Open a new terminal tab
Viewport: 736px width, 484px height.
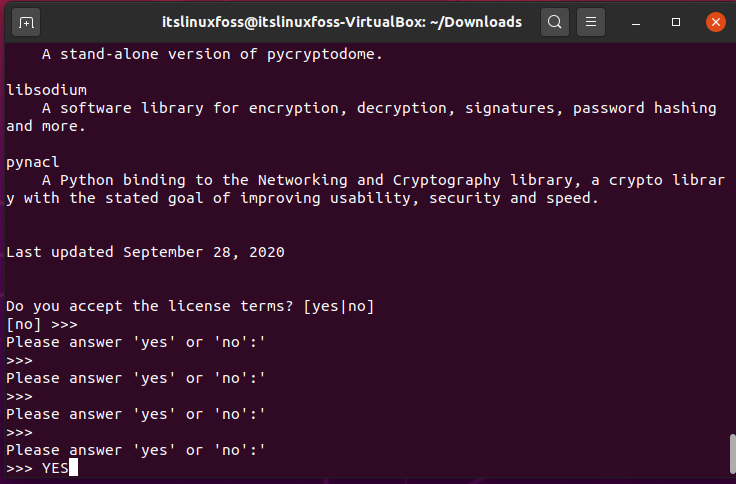click(26, 22)
